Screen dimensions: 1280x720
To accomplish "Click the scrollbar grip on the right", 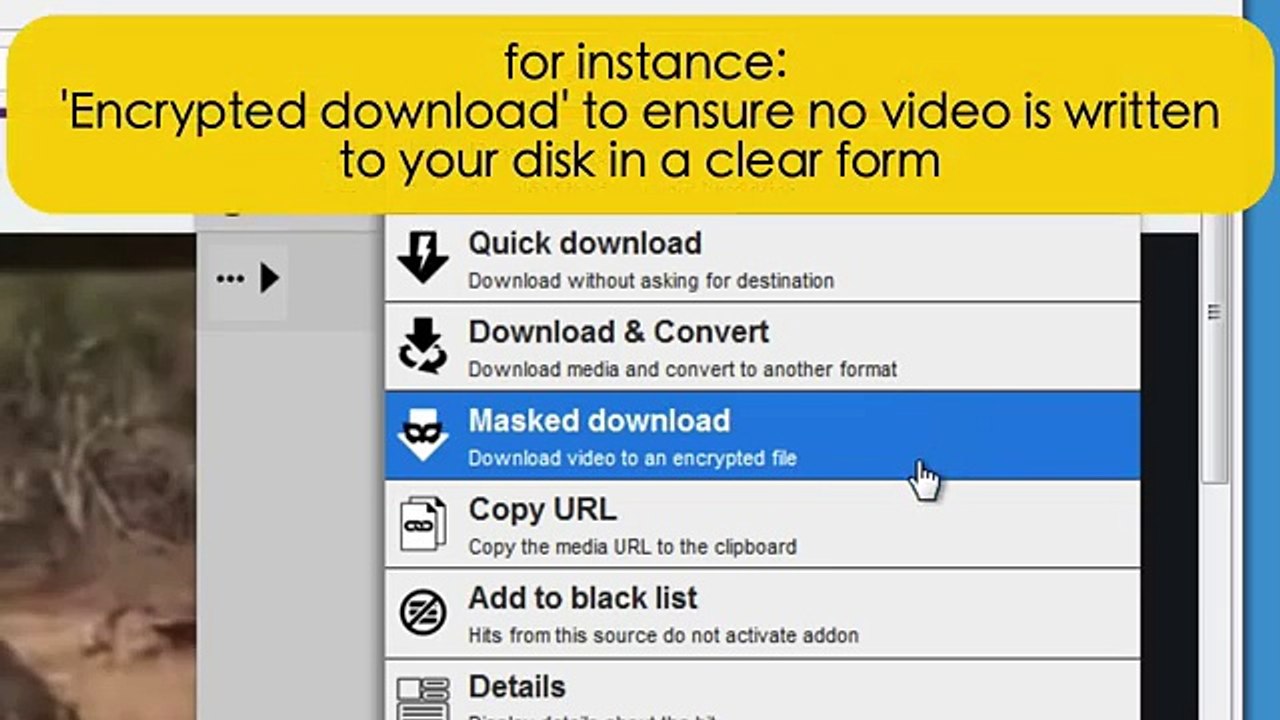I will point(1214,312).
